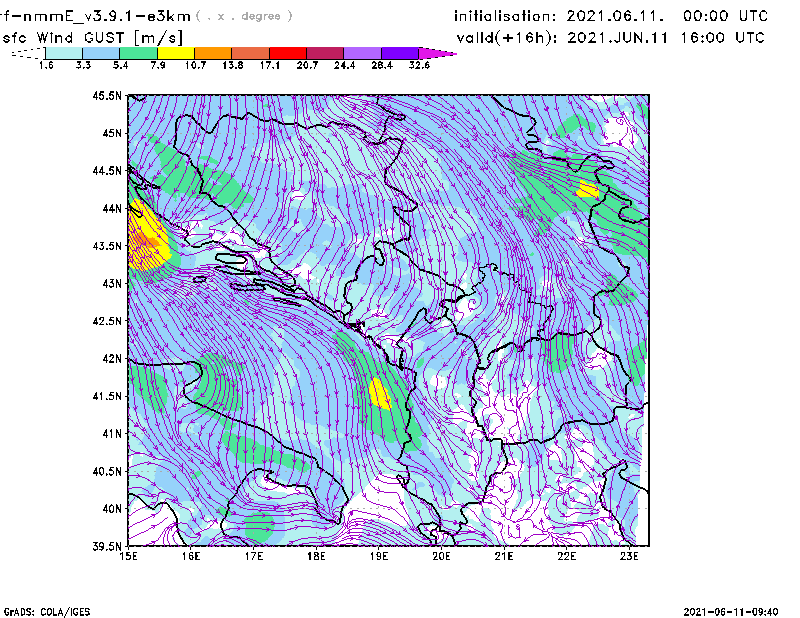Screen dimensions: 800x618
Task: Click the 15E longitude label
Action: point(128,556)
